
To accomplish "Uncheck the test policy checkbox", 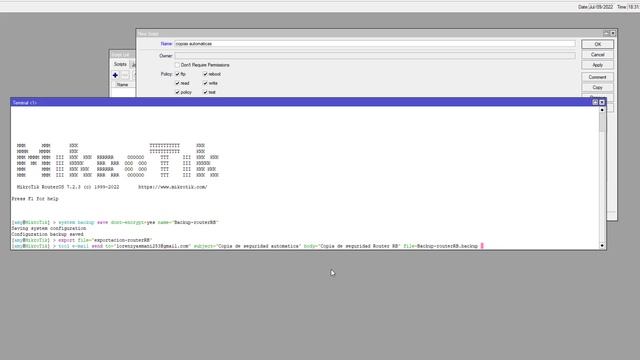I will 205,92.
